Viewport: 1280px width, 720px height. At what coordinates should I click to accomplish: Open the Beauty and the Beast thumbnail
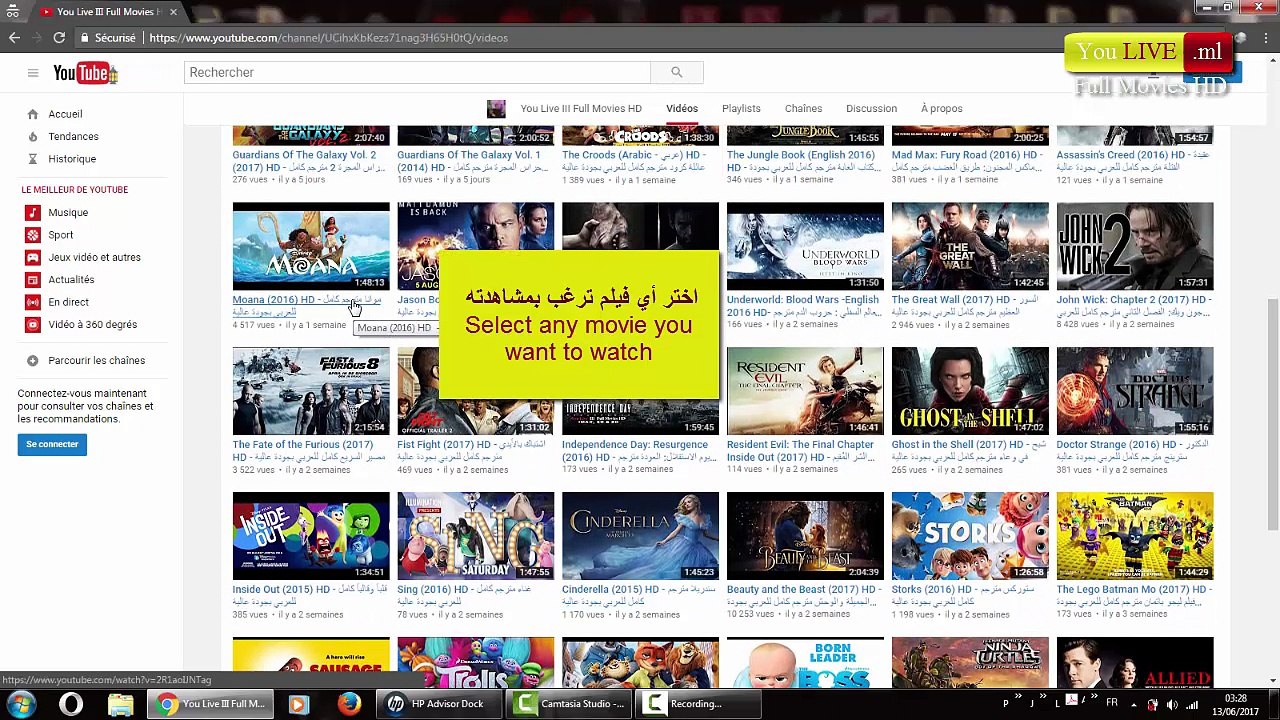click(805, 536)
